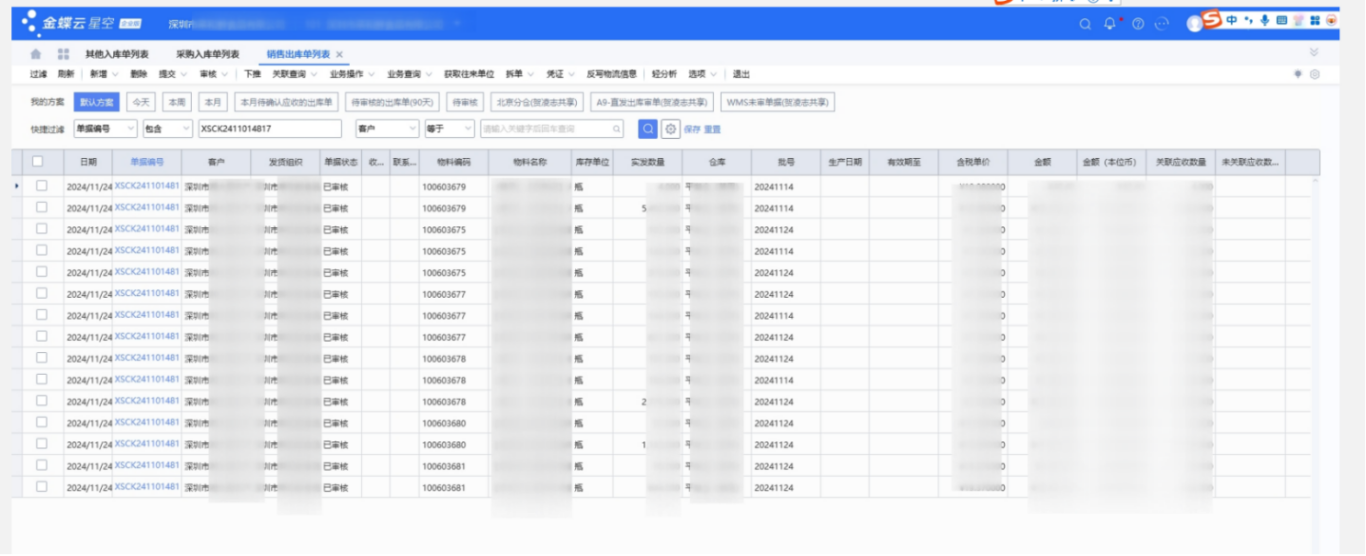This screenshot has height=556, width=1366.
Task: Open the 凭证 dropdown
Action: [x=559, y=74]
